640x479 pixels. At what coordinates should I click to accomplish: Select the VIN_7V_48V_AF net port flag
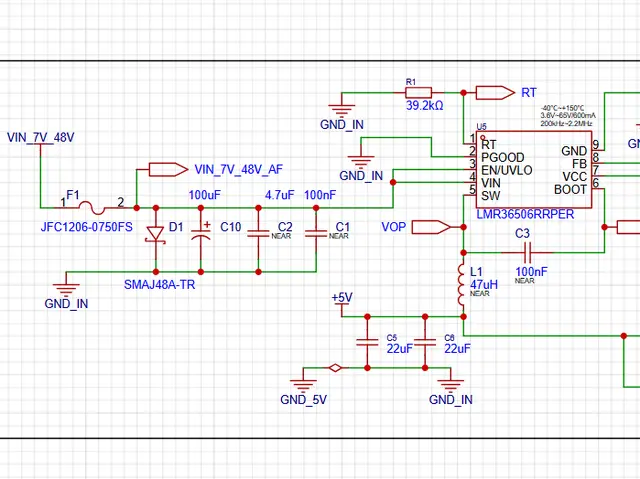[x=167, y=169]
